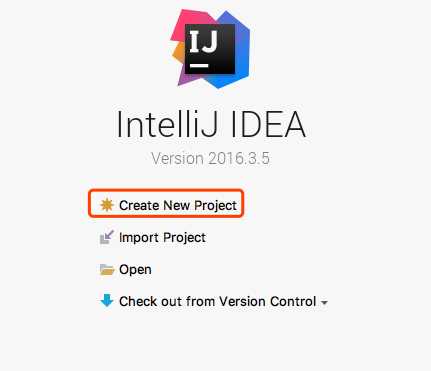The height and width of the screenshot is (371, 431).
Task: Click the white underscore bar in logo
Action: (x=199, y=66)
